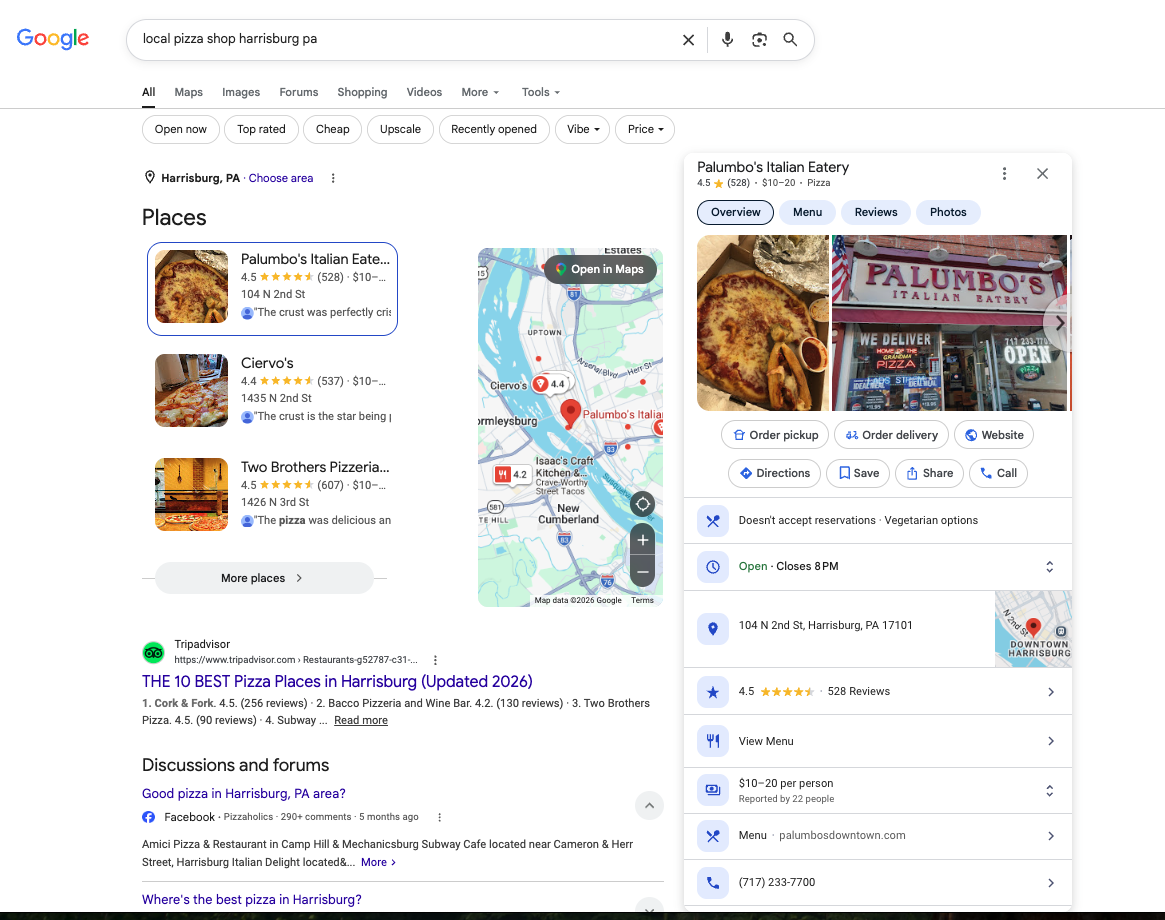
Task: Select the 4.2 restaurant map marker
Action: coord(512,474)
